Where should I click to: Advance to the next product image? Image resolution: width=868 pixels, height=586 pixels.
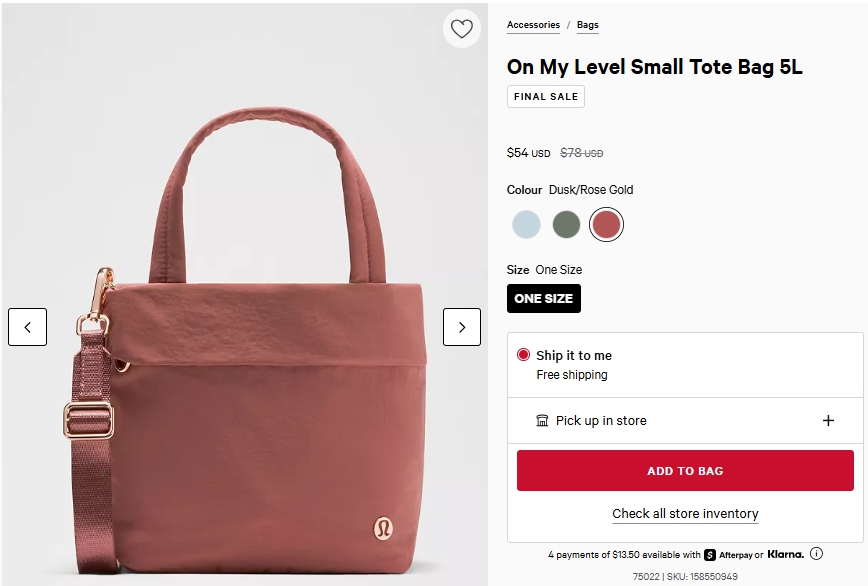462,327
